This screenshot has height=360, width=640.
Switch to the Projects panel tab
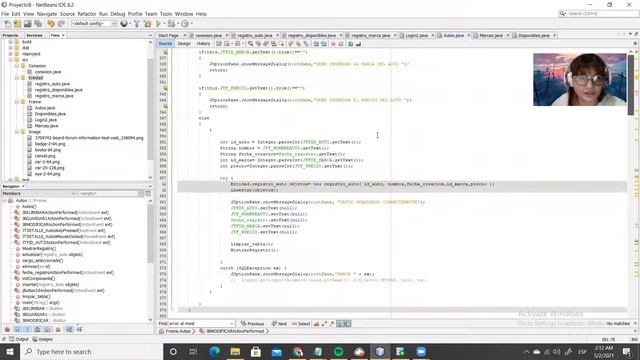click(x=11, y=36)
